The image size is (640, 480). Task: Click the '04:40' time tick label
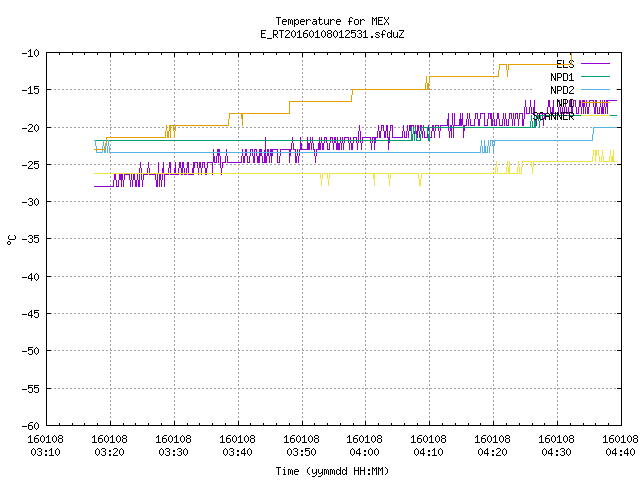(620, 452)
